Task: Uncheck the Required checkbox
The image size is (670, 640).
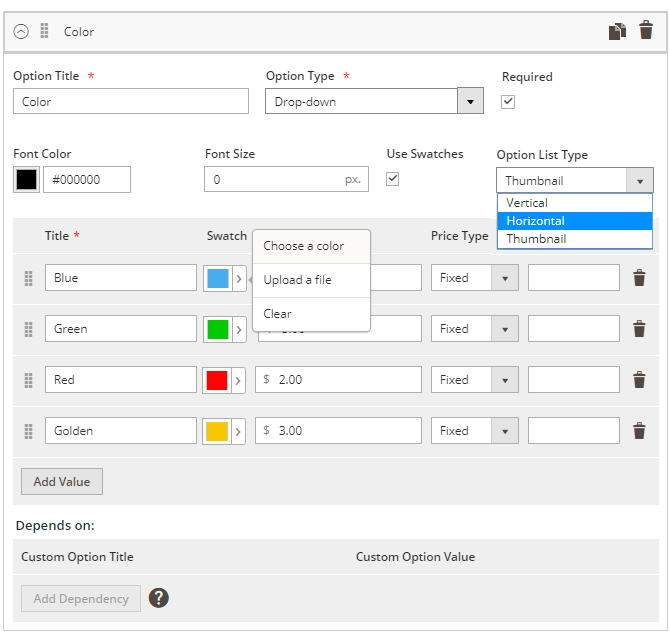Action: [508, 102]
